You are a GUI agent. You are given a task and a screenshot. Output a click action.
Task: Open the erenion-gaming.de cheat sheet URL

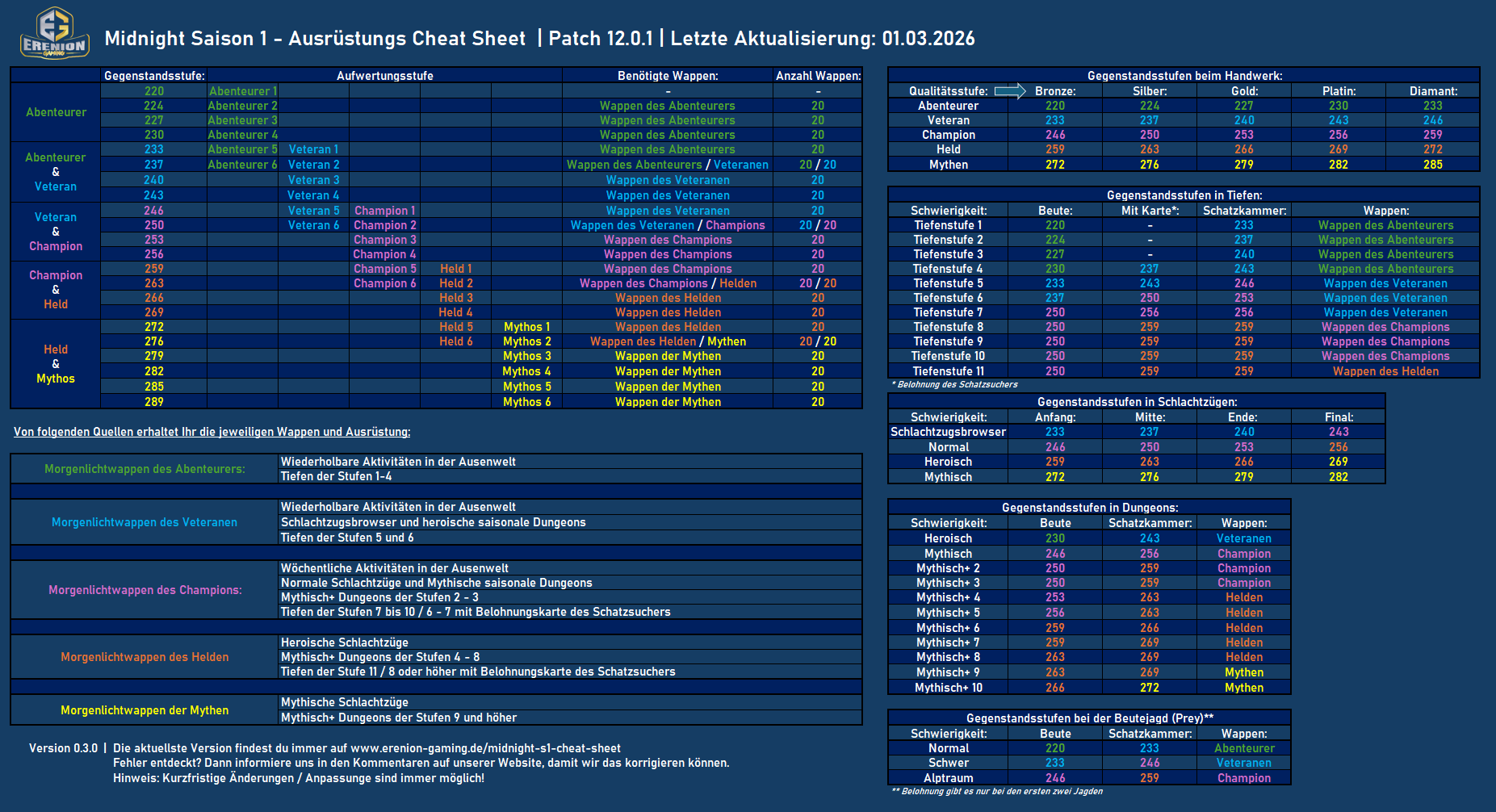click(x=485, y=748)
